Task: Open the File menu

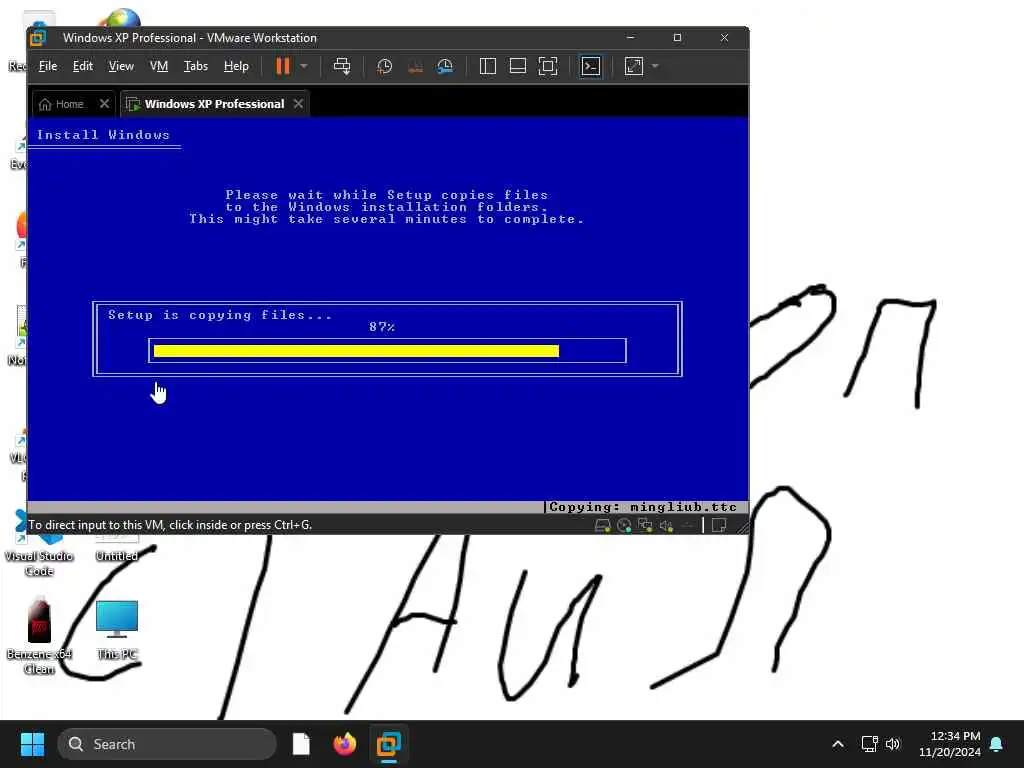Action: coord(48,66)
